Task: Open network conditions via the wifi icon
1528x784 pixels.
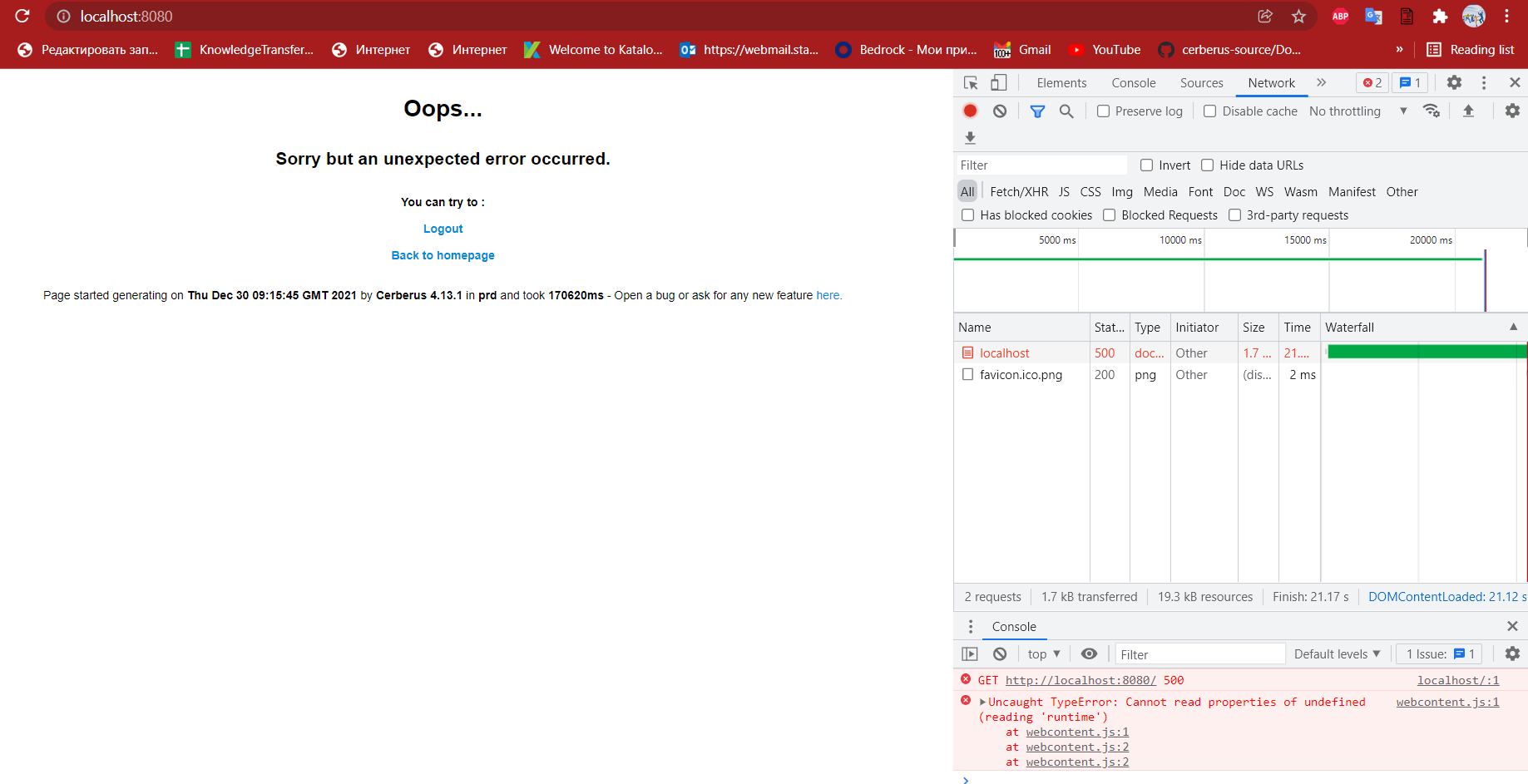Action: pos(1432,110)
